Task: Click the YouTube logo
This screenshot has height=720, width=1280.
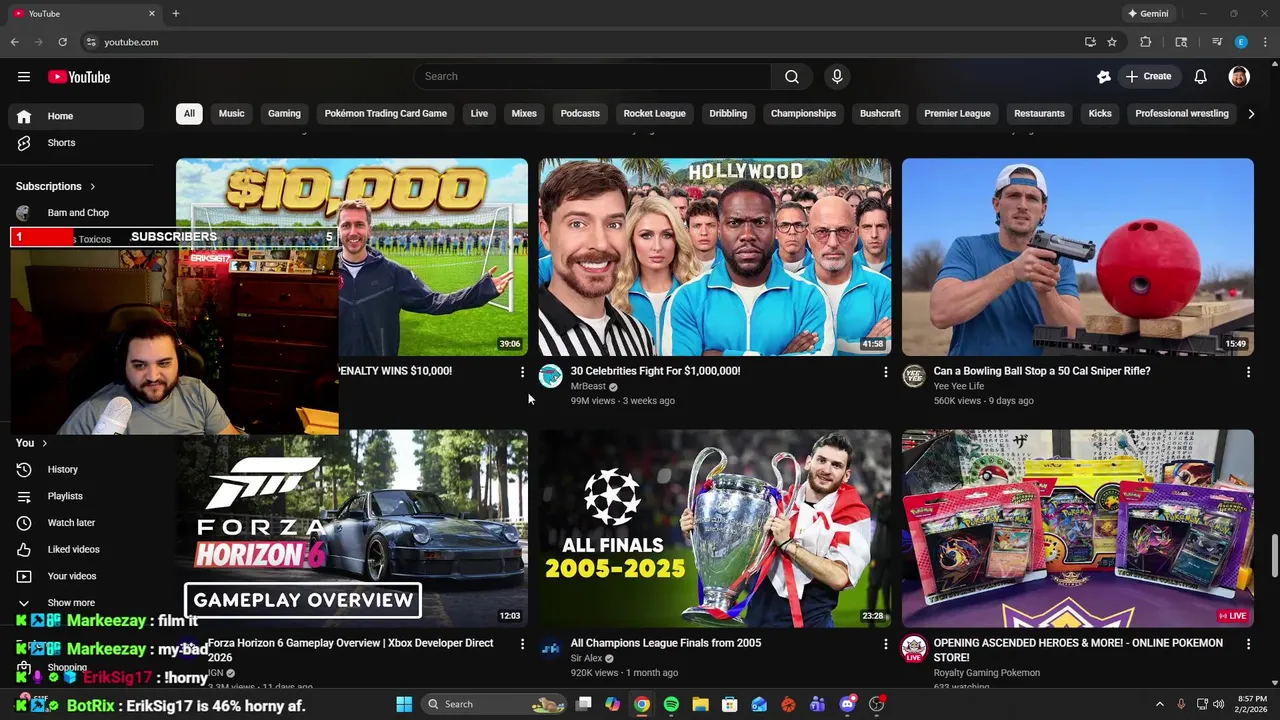Action: pos(79,77)
